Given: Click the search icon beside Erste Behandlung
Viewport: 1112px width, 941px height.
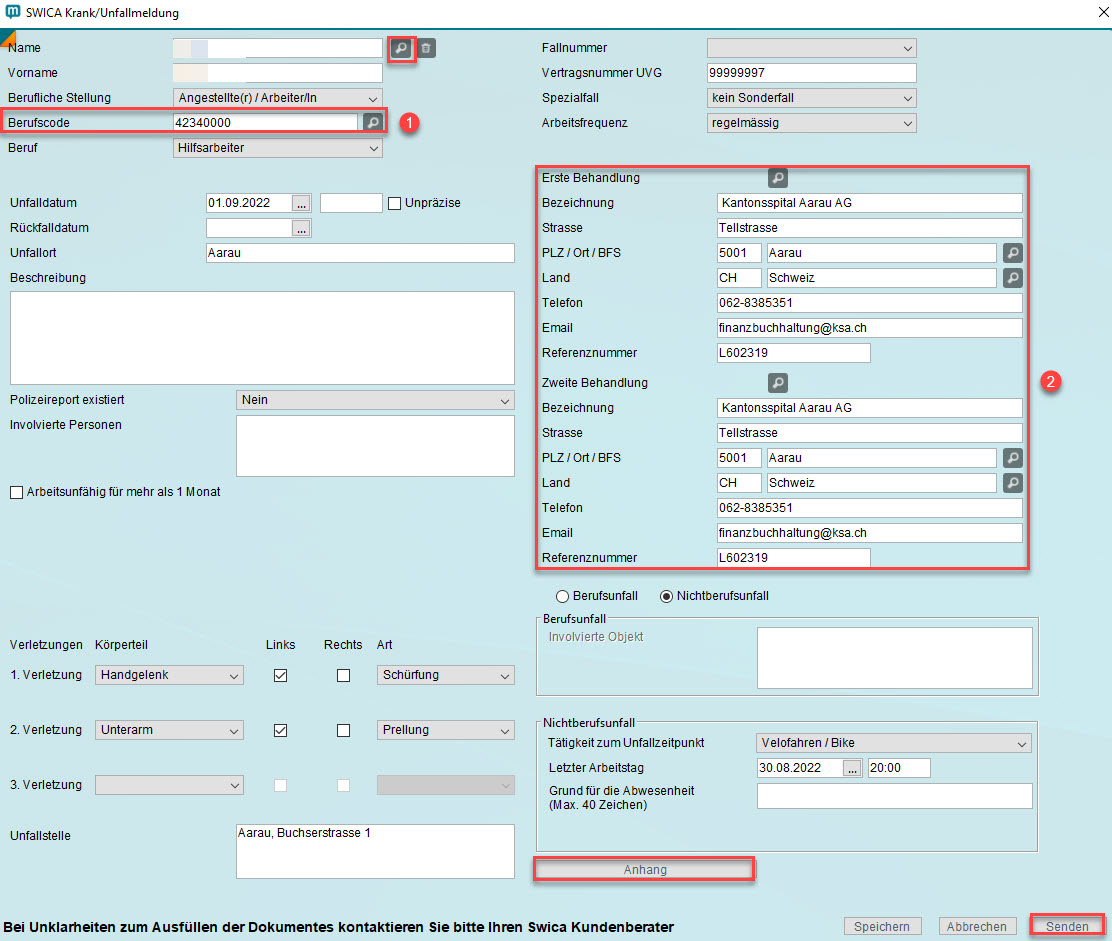Looking at the screenshot, I should pyautogui.click(x=777, y=178).
